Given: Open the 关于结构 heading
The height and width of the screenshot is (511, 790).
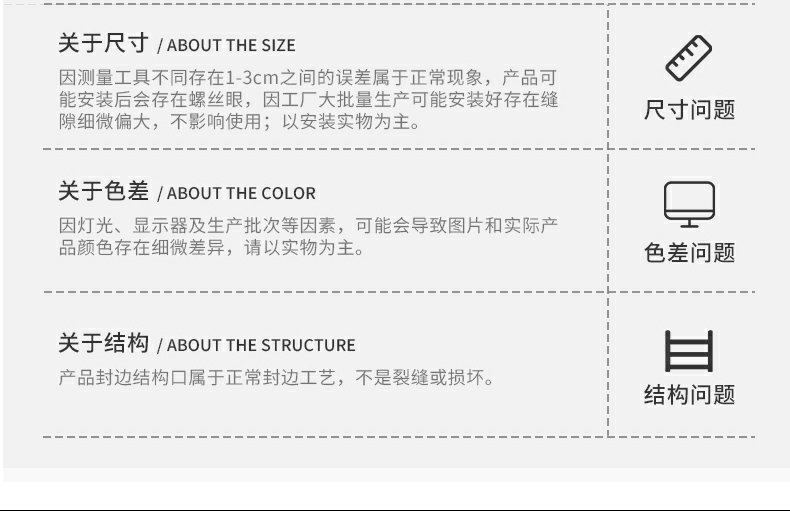Looking at the screenshot, I should [103, 343].
